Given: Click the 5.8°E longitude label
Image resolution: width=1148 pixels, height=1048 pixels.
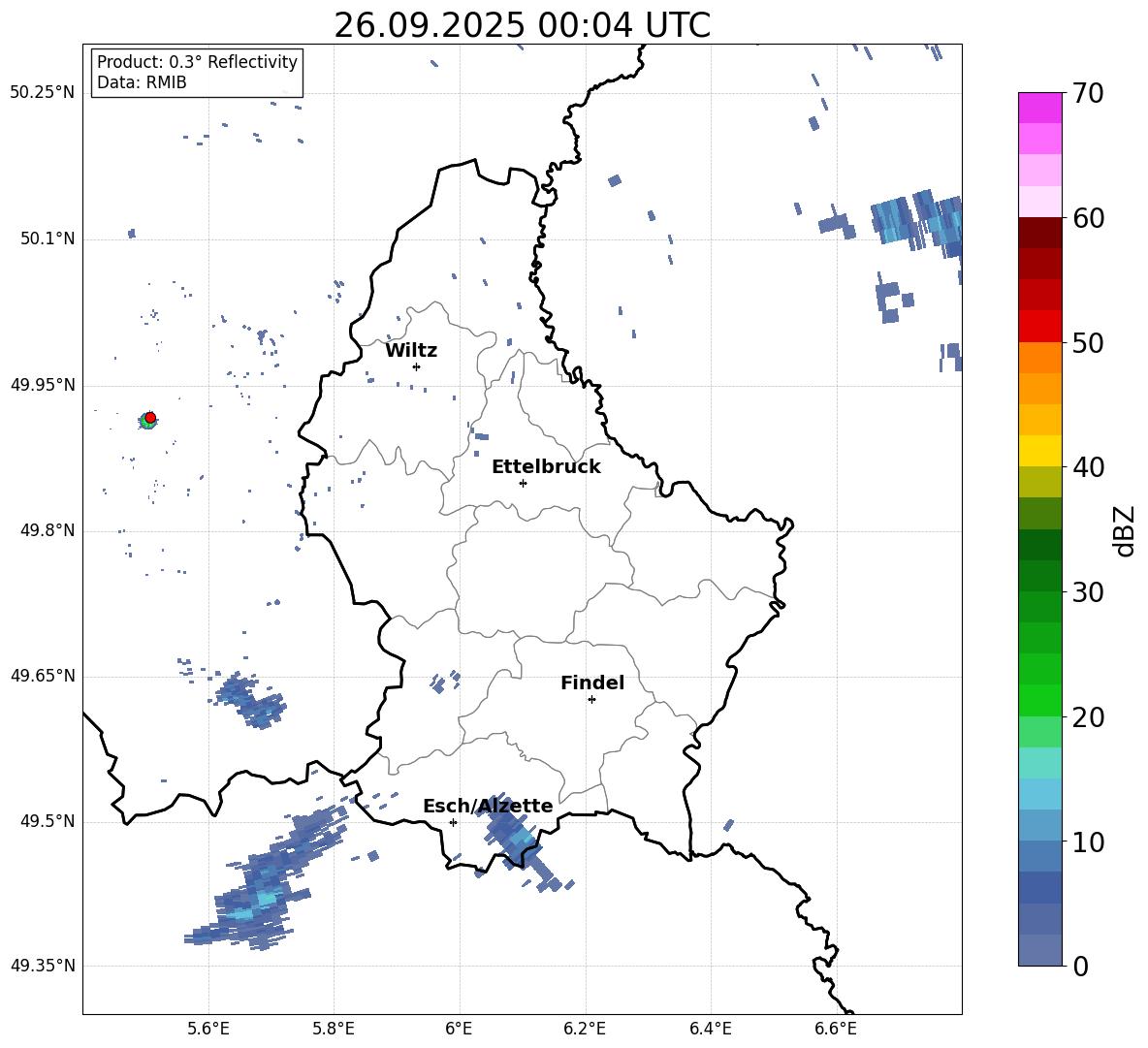Looking at the screenshot, I should [x=334, y=1029].
